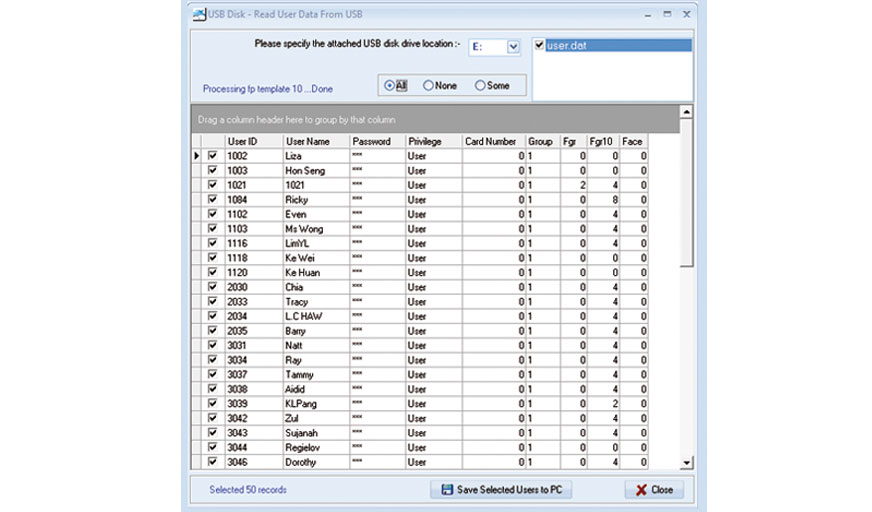Click the User ID cell '3031'
Viewport: 872px width, 512px height.
(x=254, y=345)
